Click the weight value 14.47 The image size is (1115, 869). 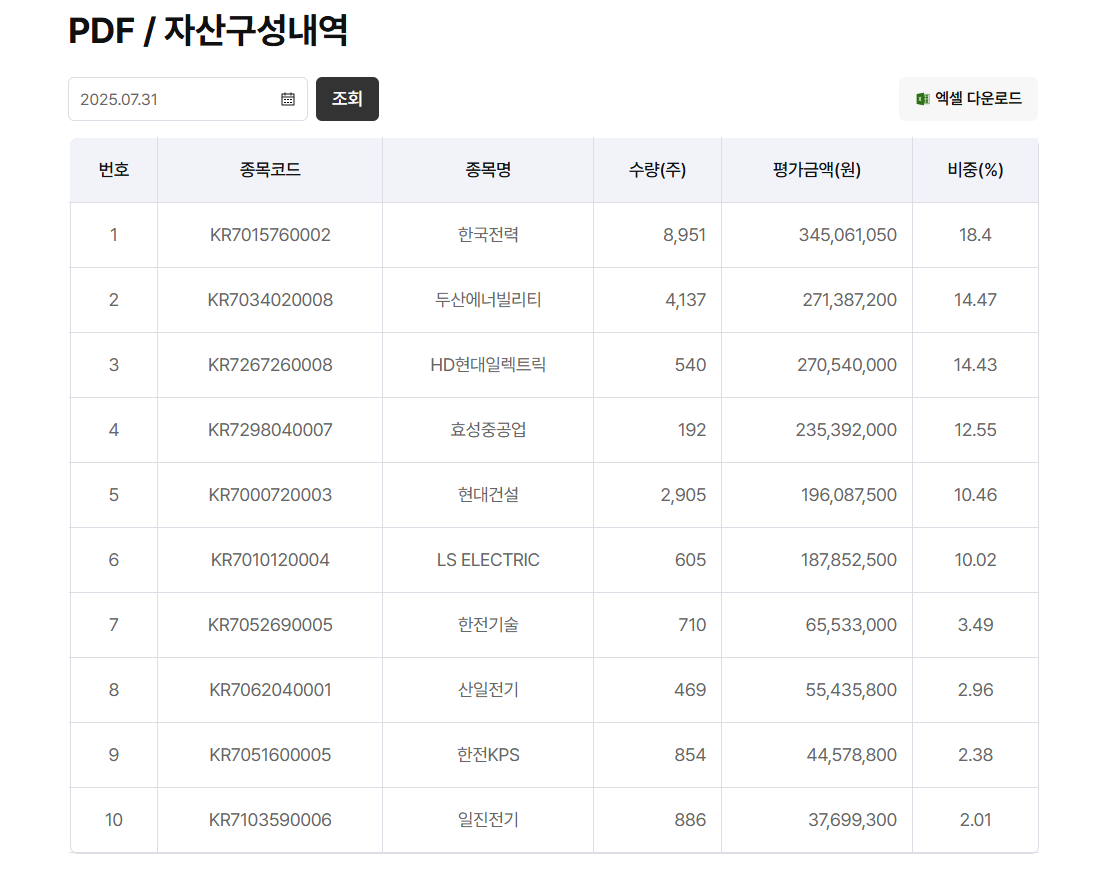click(975, 300)
